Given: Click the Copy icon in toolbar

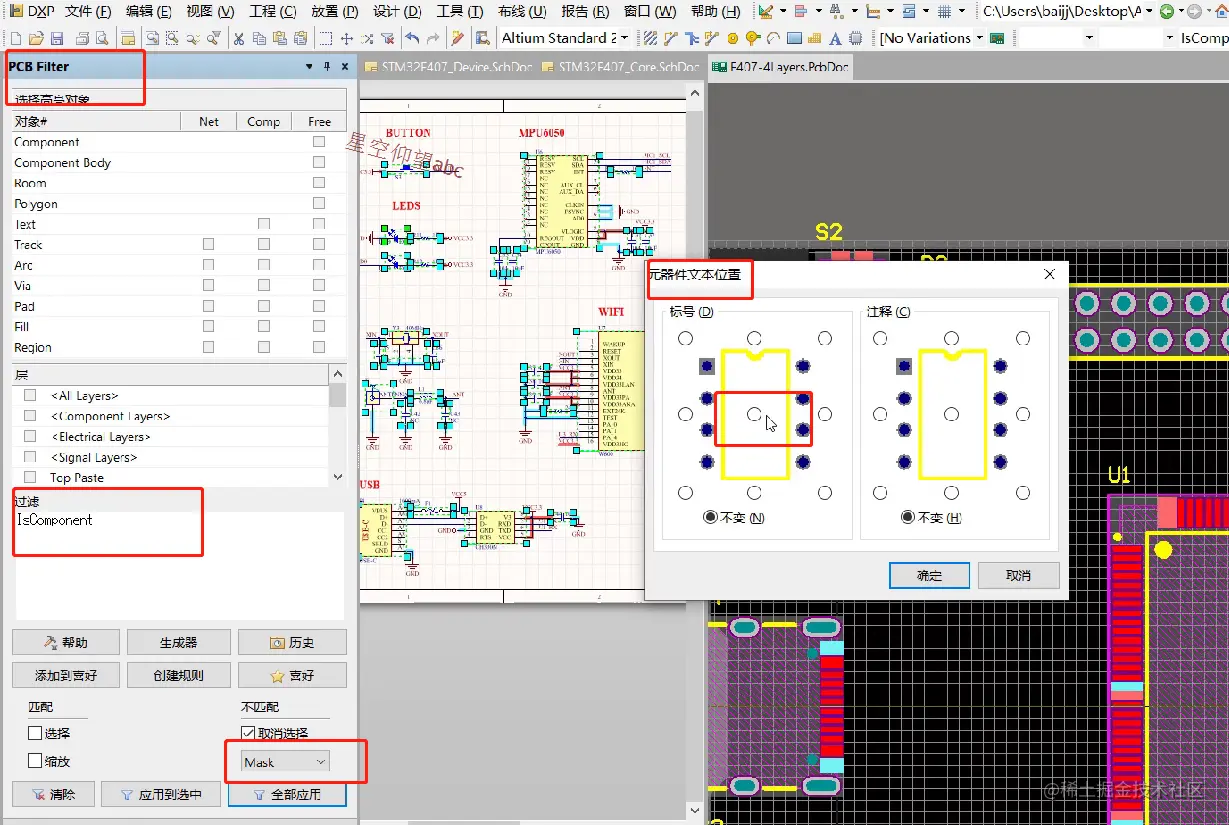Looking at the screenshot, I should [x=259, y=38].
